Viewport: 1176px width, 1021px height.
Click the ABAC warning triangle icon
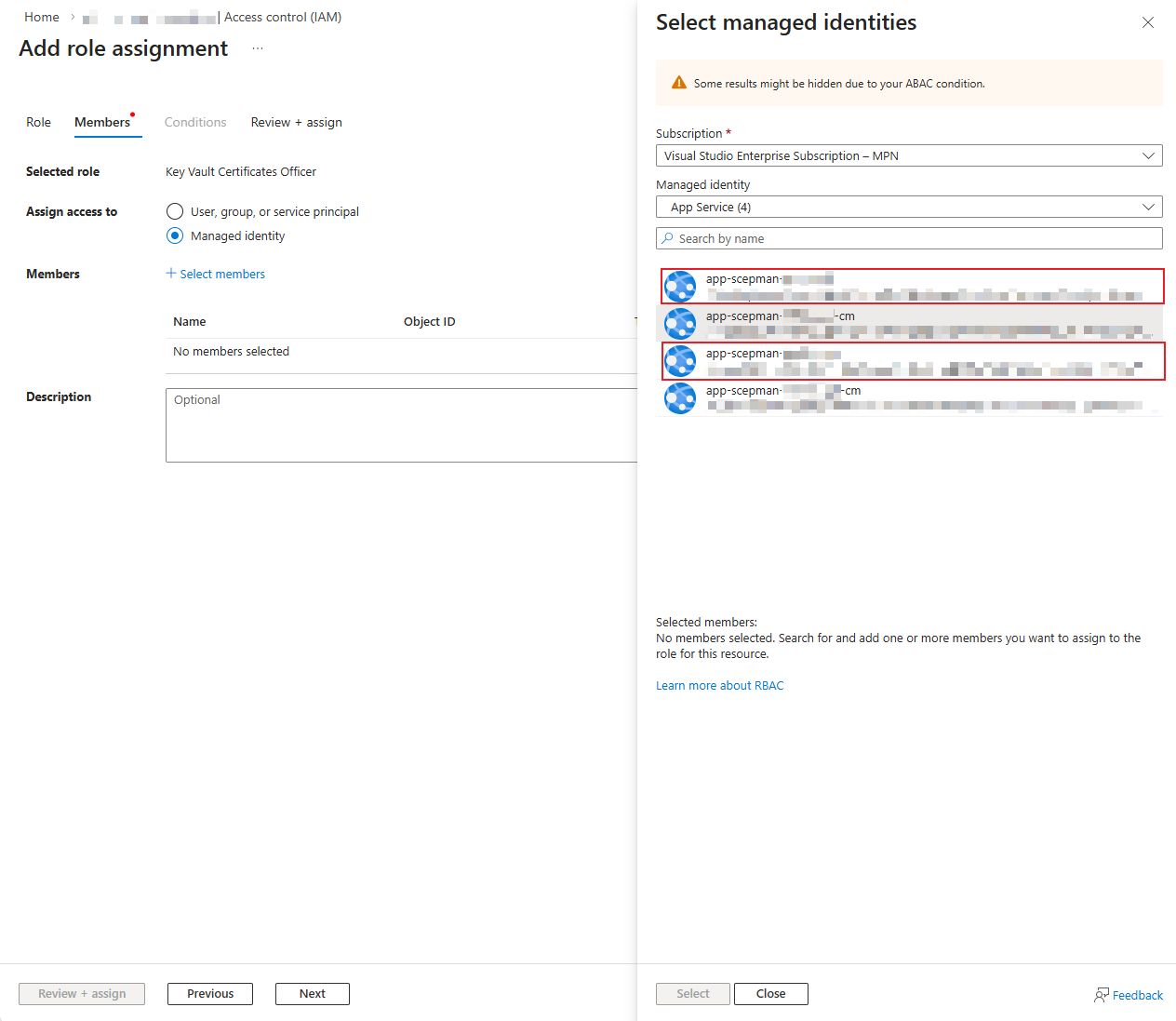(x=679, y=83)
